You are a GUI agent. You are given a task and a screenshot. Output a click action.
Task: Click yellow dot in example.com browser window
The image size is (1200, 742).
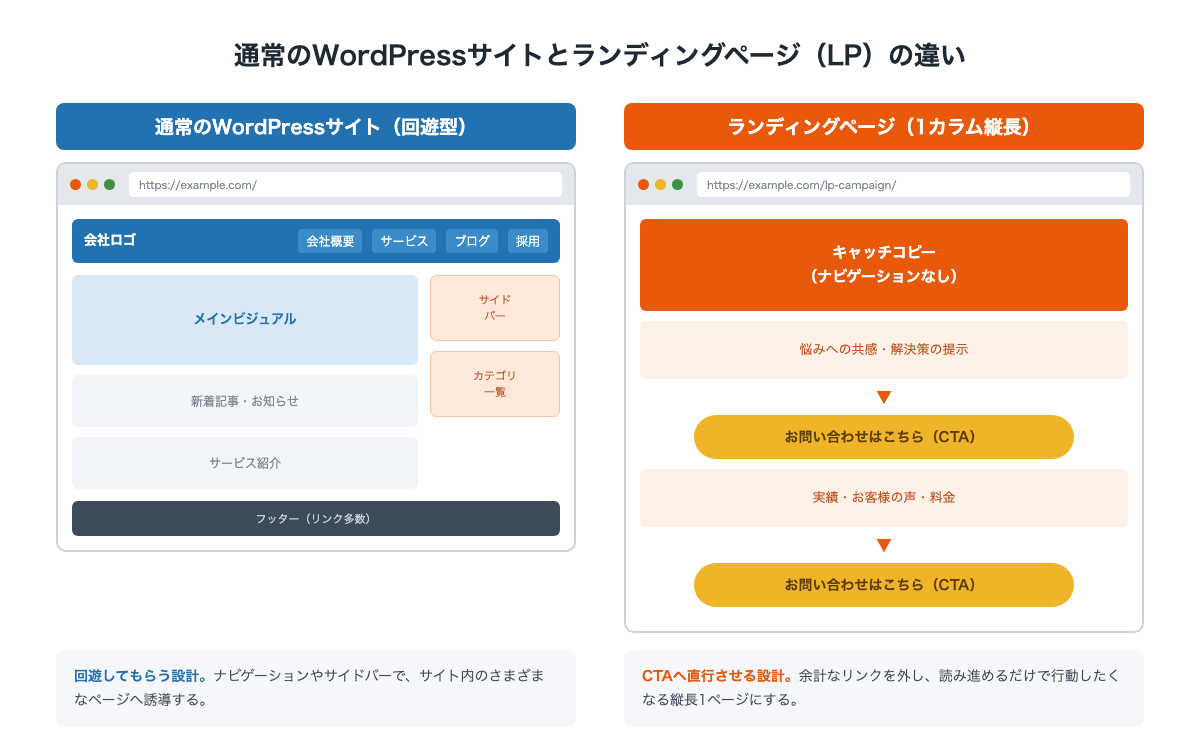tap(92, 185)
